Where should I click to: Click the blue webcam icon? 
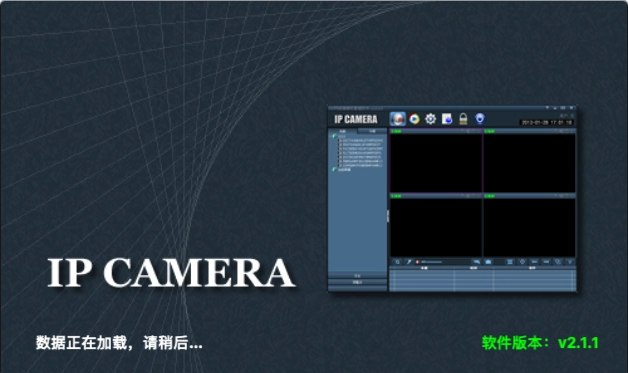(480, 119)
